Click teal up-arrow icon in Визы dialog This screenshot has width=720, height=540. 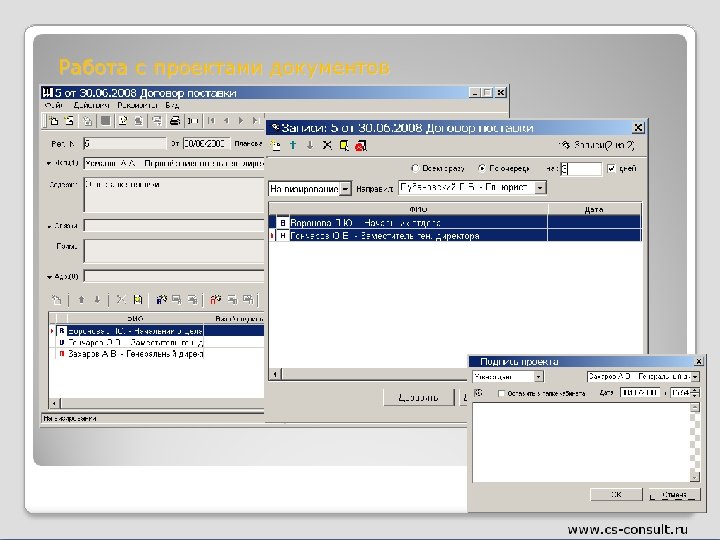(x=293, y=146)
